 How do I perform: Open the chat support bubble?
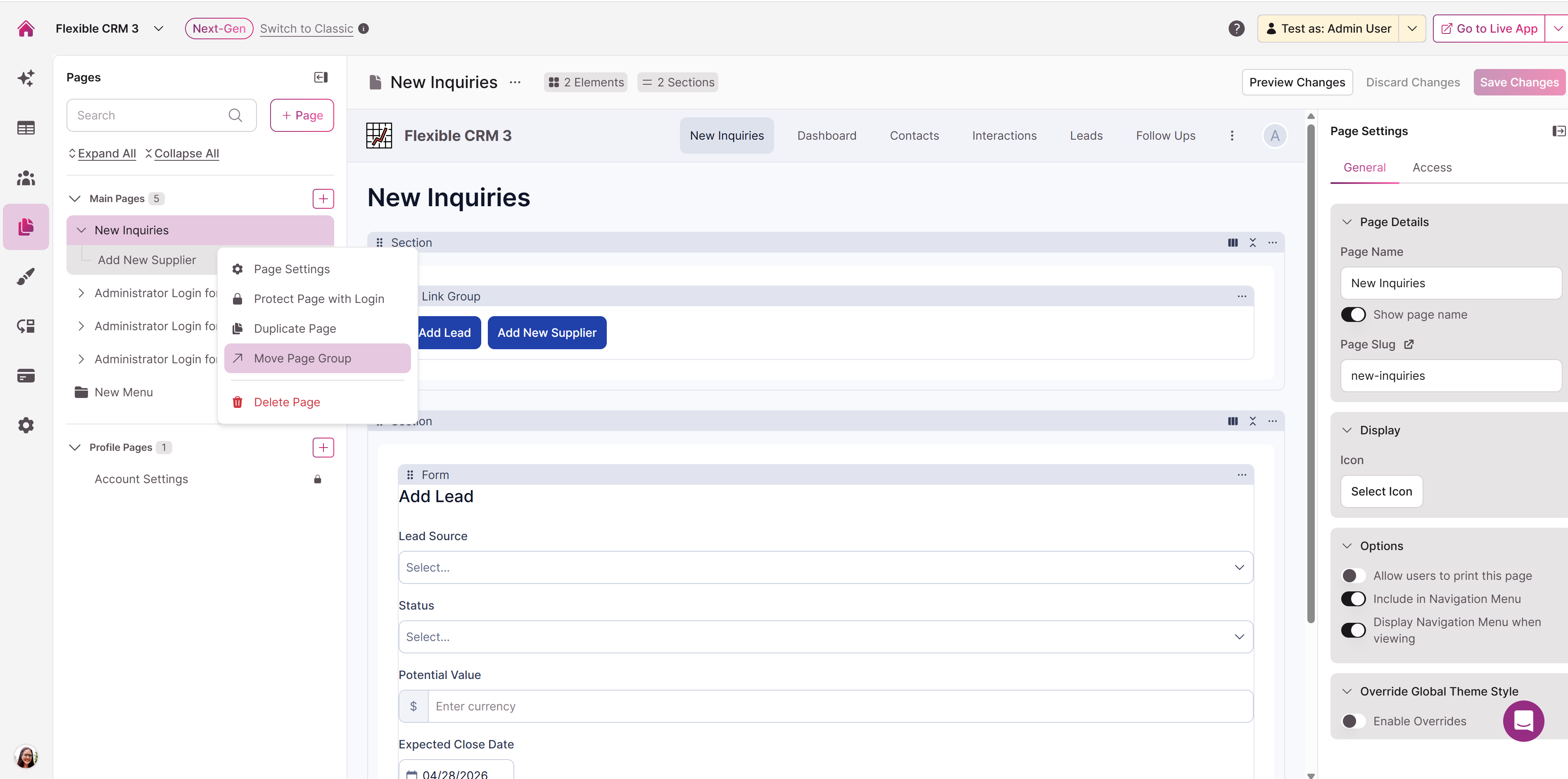(1523, 721)
